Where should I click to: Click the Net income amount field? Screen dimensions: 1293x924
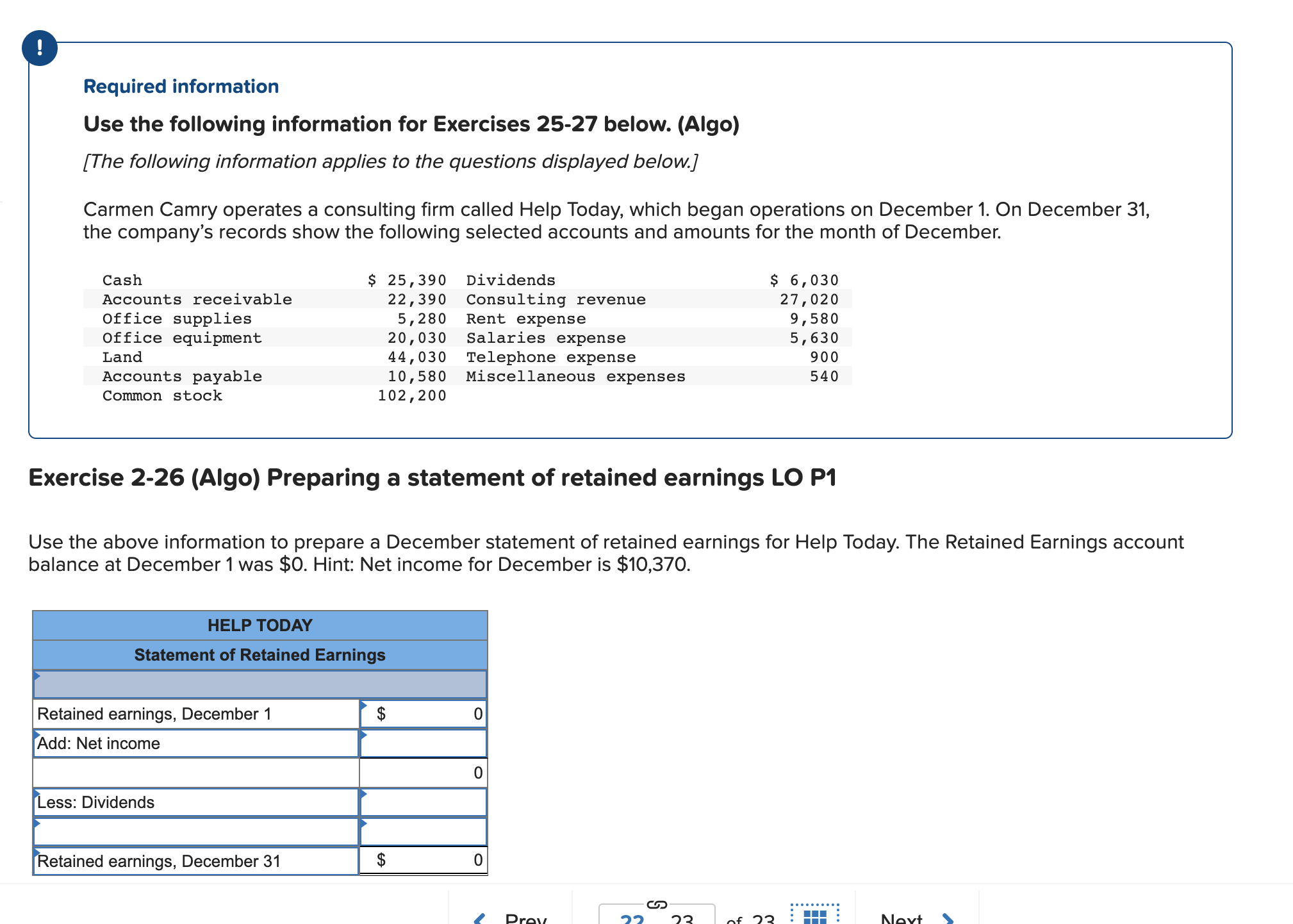tap(424, 743)
